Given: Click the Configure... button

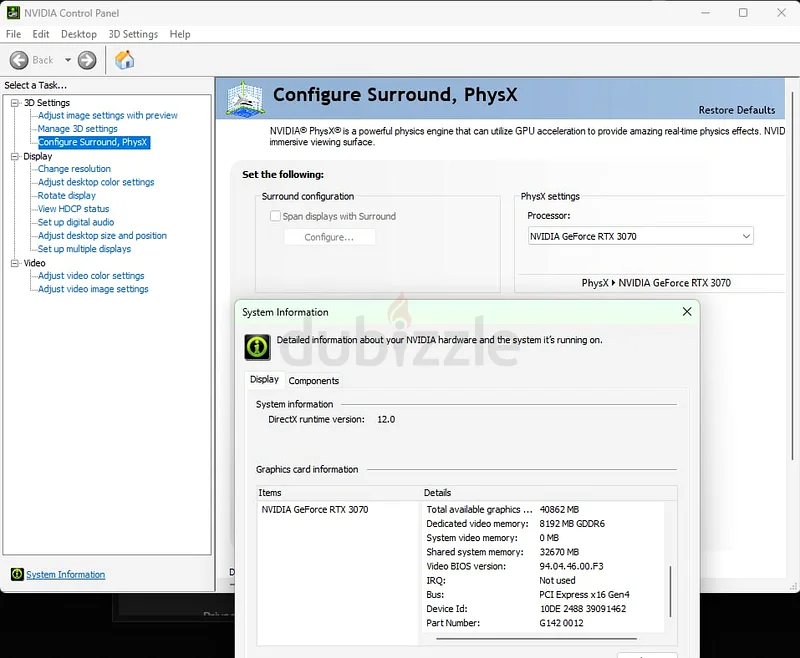Looking at the screenshot, I should (x=329, y=237).
